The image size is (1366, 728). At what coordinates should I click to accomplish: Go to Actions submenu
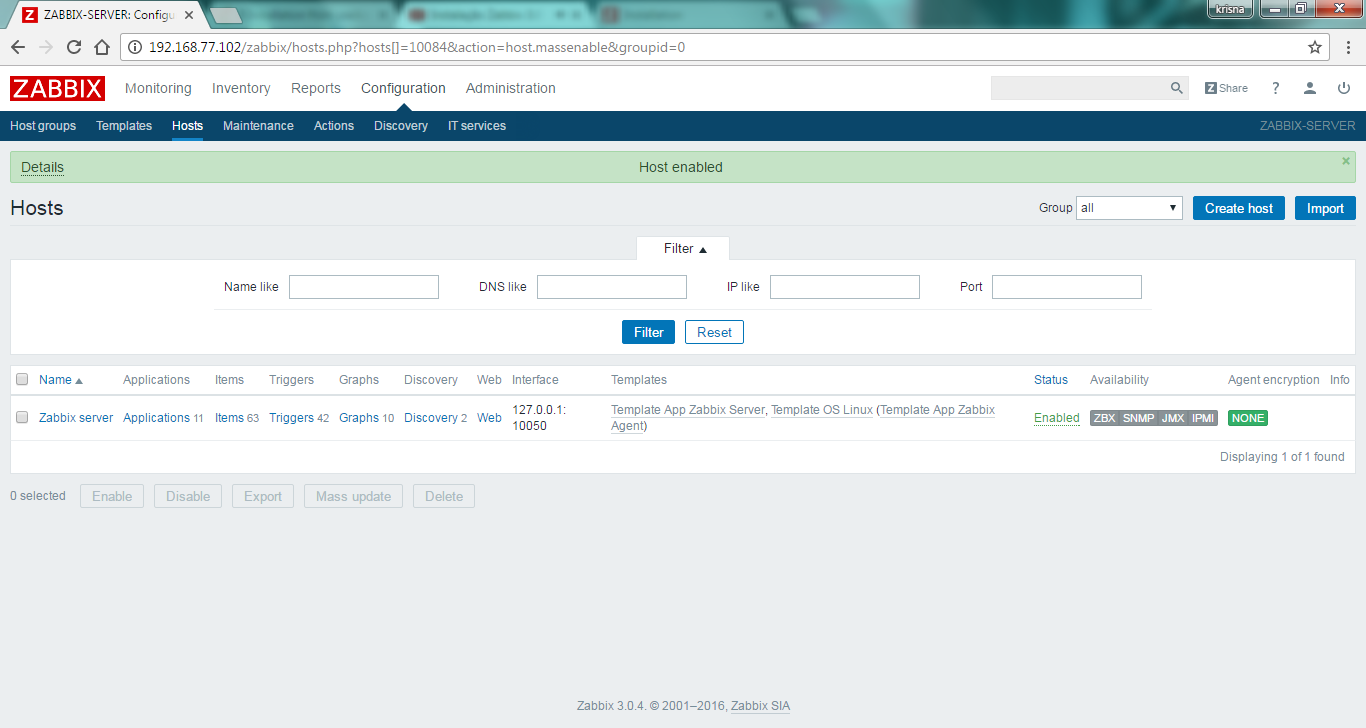click(x=334, y=126)
